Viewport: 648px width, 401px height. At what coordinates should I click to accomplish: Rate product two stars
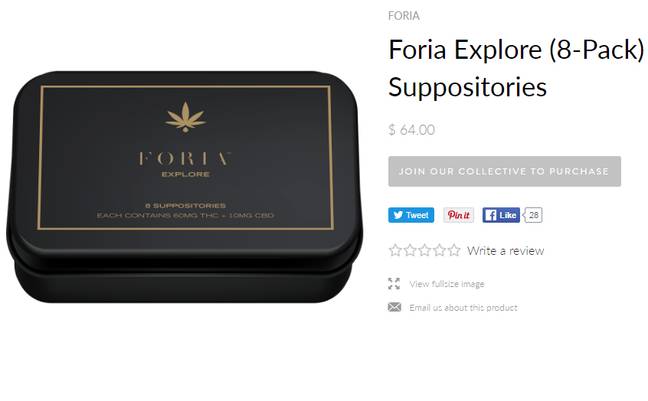410,250
